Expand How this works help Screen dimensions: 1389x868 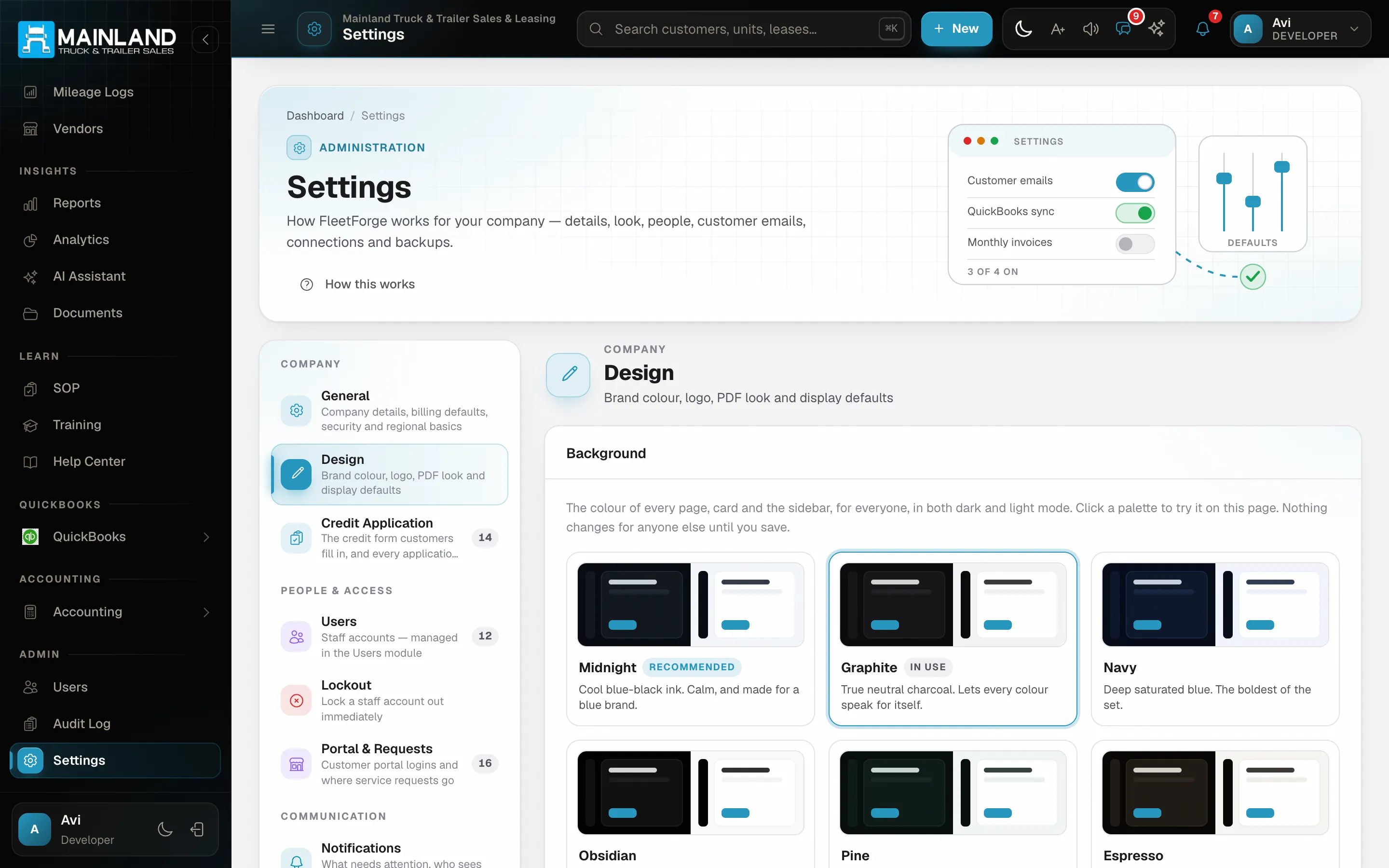(x=357, y=285)
